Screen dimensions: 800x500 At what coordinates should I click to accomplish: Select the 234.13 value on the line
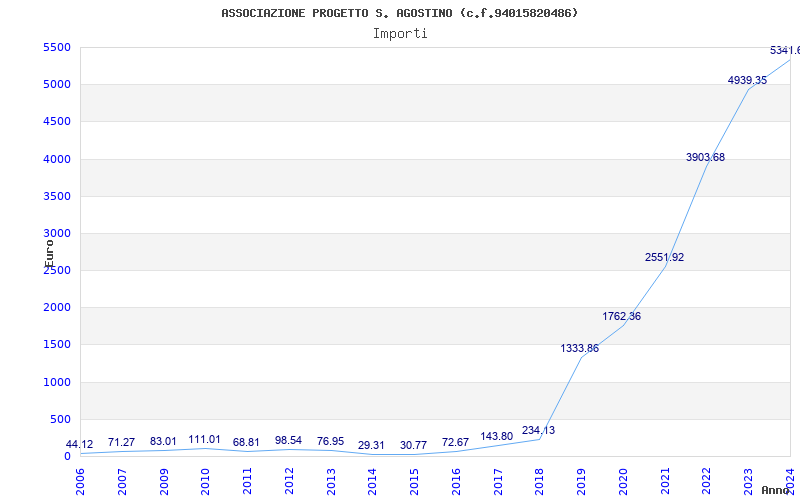coord(538,431)
